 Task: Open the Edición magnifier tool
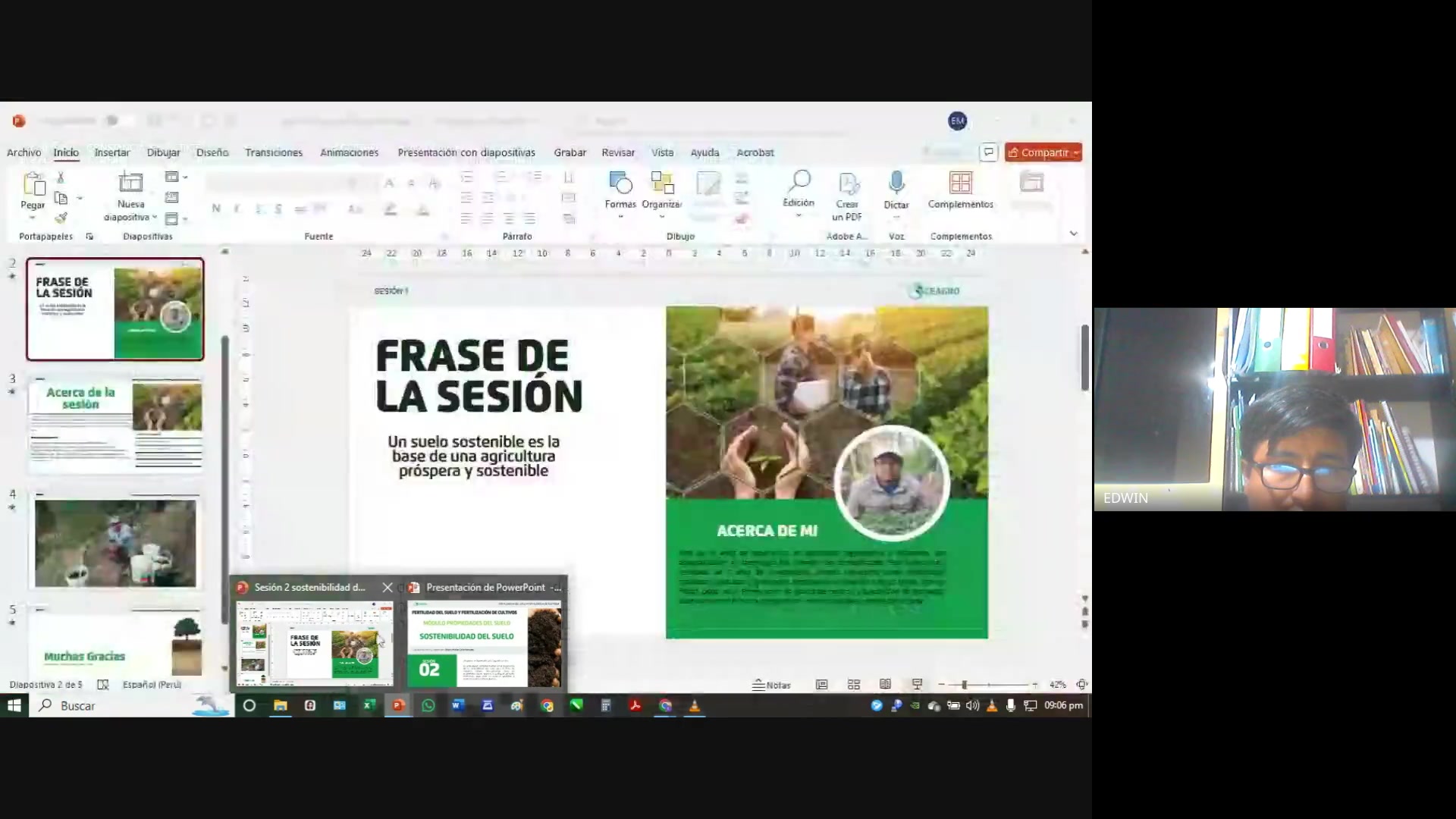tap(799, 182)
